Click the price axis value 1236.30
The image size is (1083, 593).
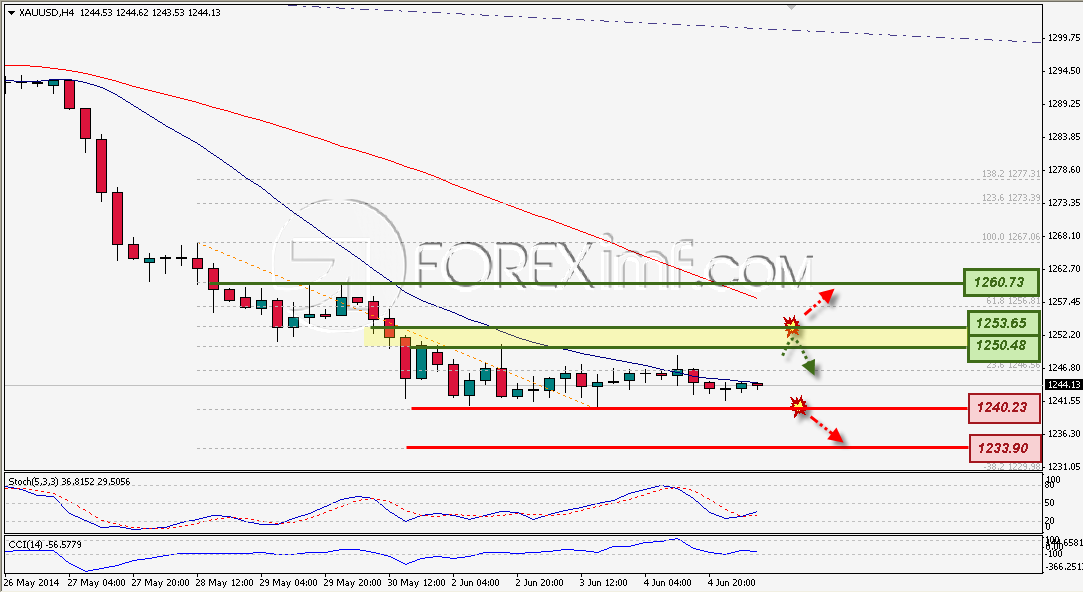1064,434
